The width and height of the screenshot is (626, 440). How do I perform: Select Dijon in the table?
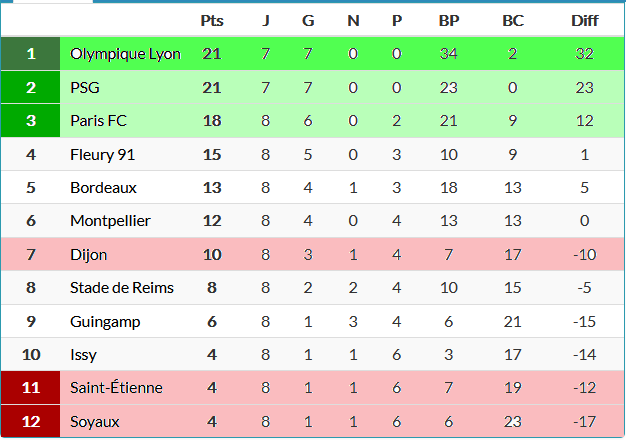(x=88, y=255)
